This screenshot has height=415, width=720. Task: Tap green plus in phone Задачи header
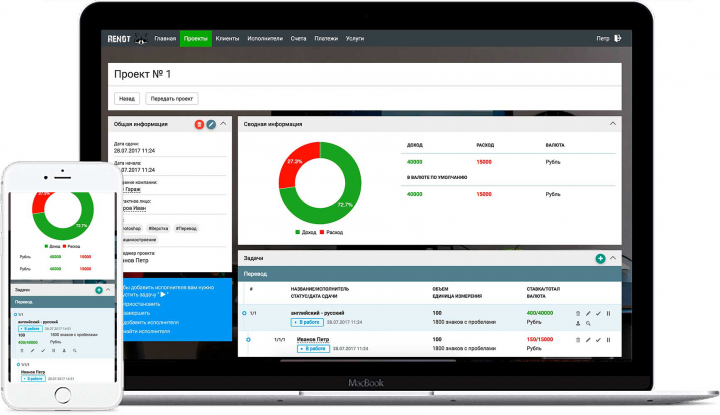coord(99,290)
